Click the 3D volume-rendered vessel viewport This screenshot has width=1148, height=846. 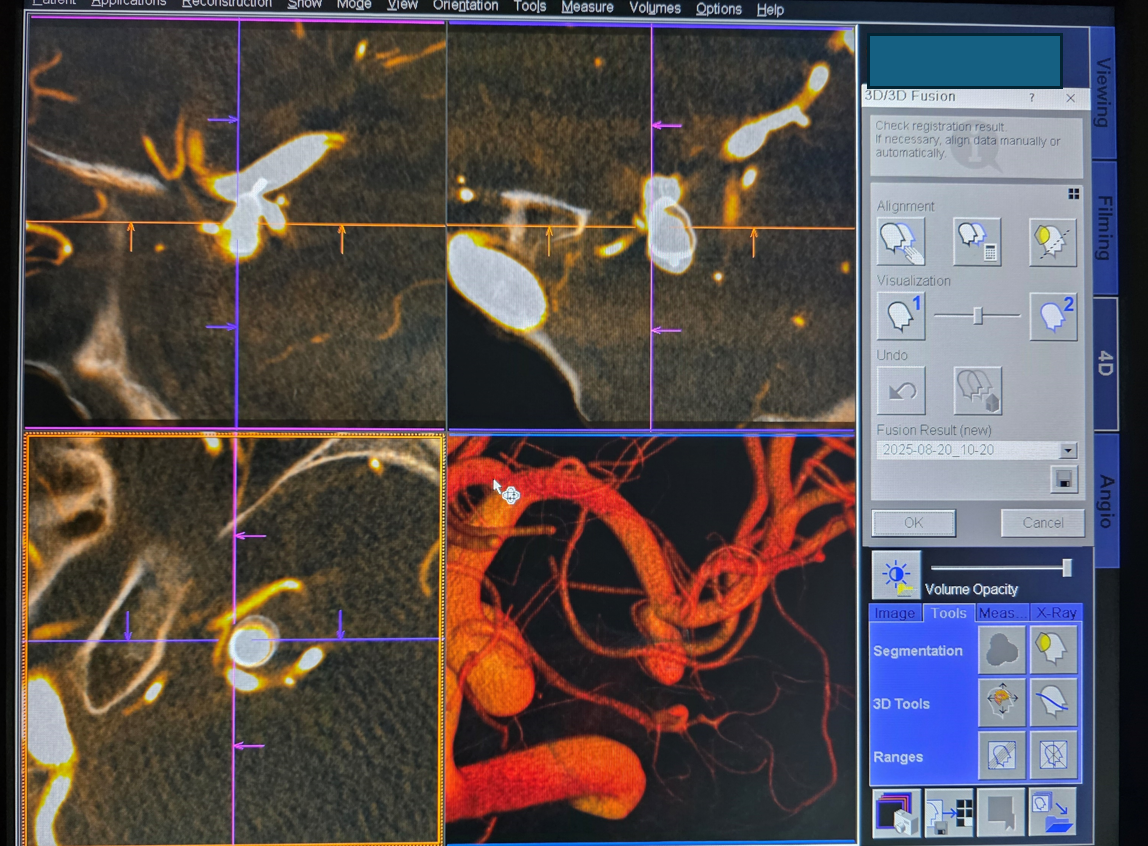pos(650,640)
